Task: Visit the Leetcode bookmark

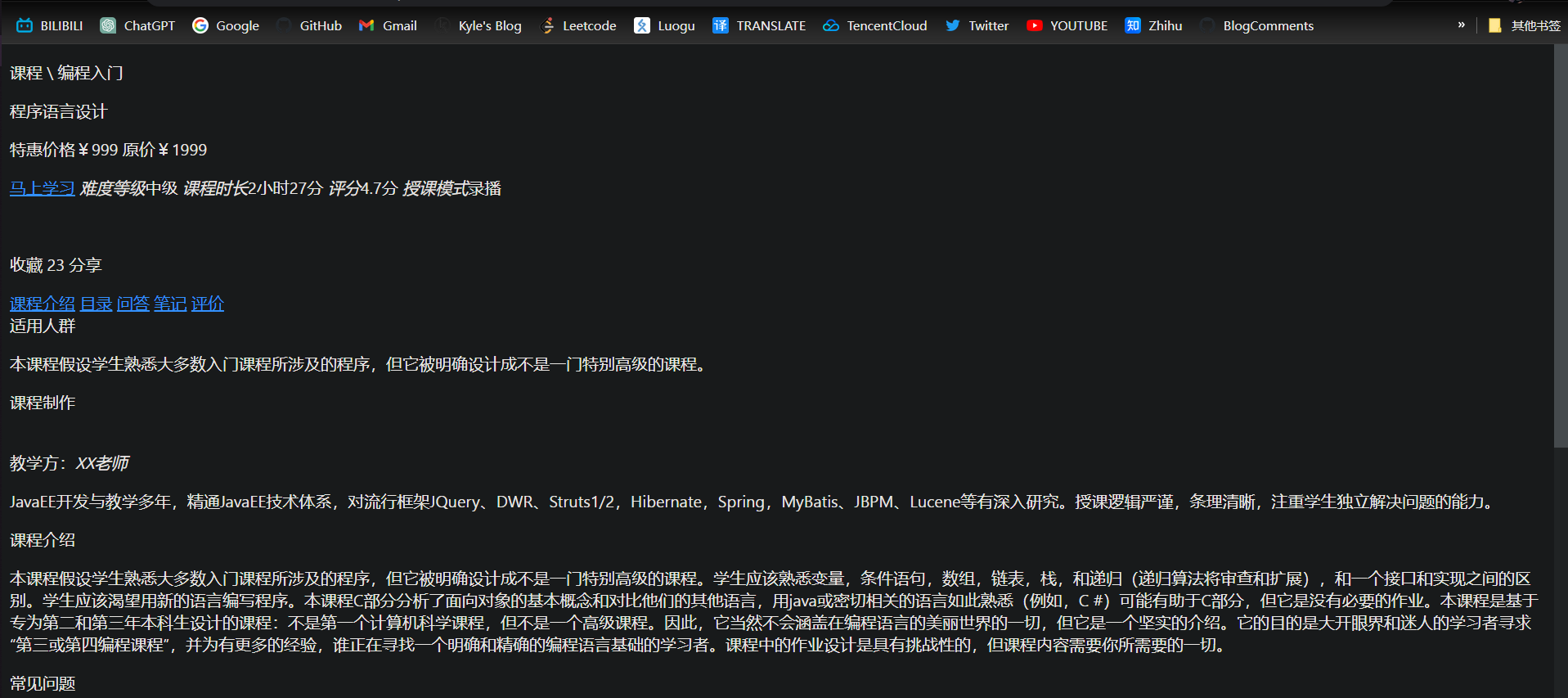Action: pyautogui.click(x=578, y=25)
